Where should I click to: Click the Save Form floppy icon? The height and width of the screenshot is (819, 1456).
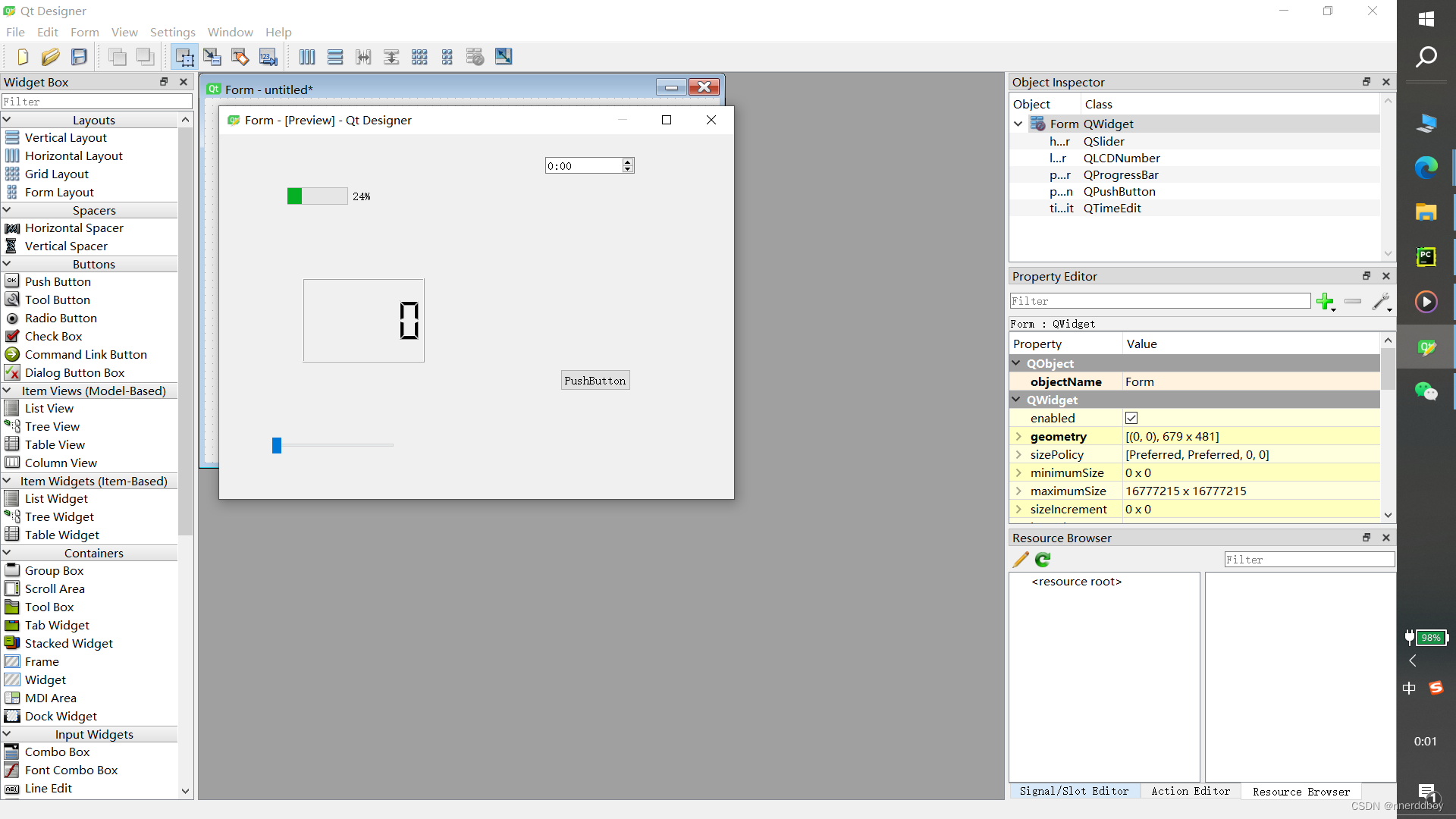point(79,57)
